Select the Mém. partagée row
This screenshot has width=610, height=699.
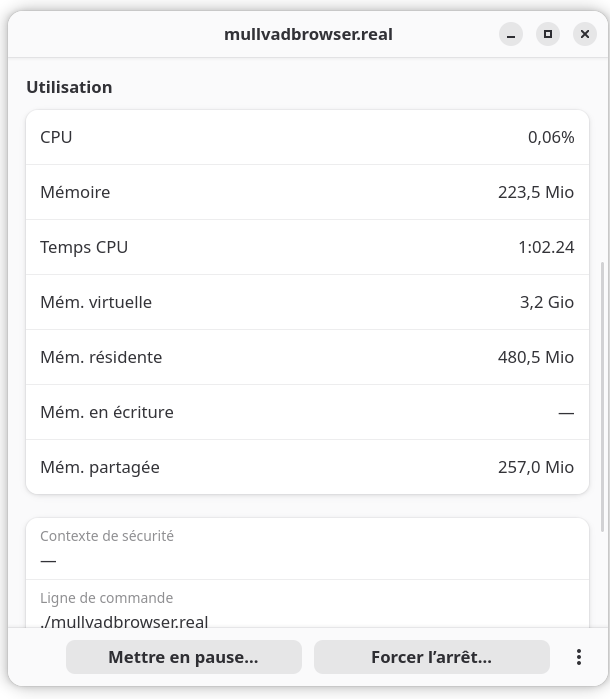(x=307, y=467)
